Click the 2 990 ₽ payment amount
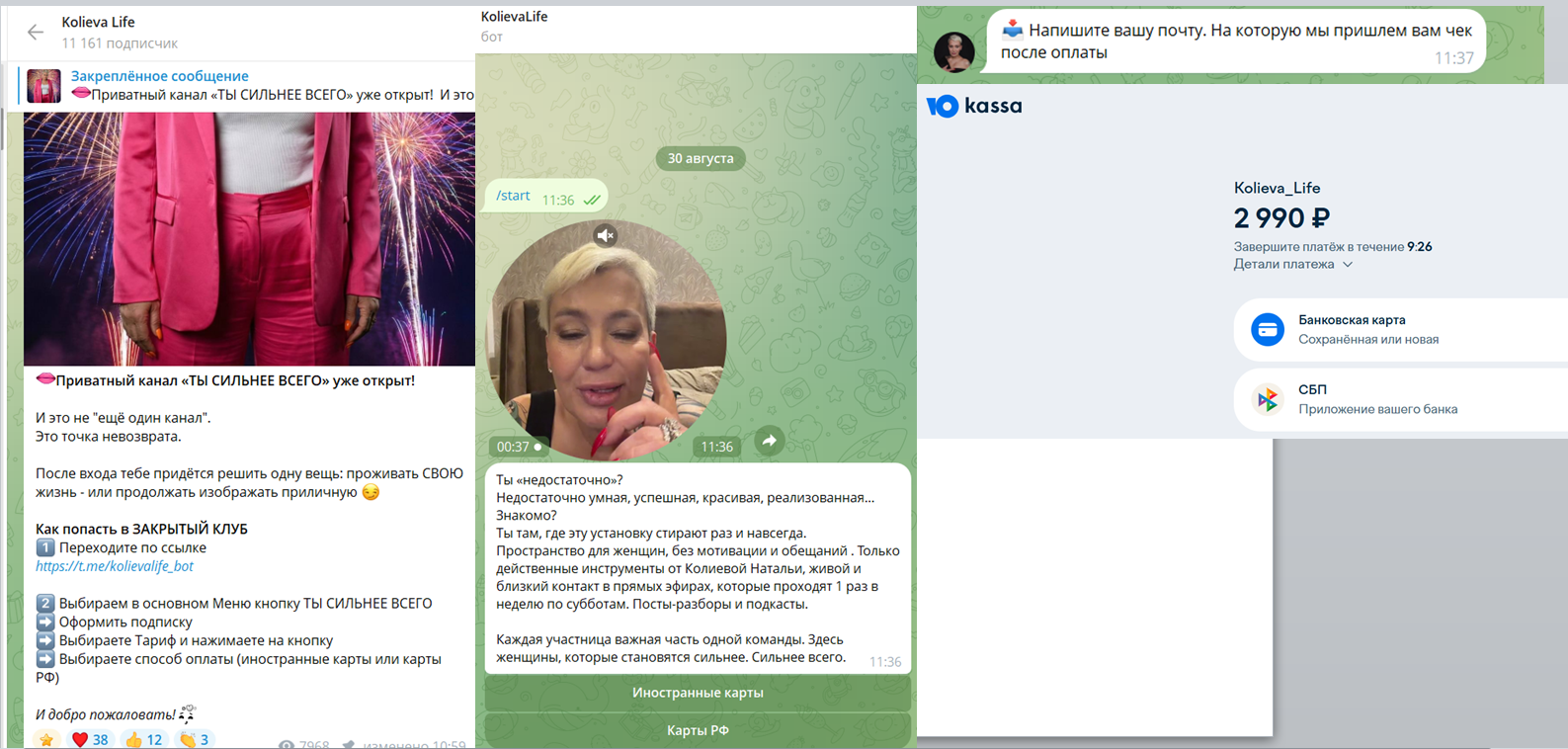1568x749 pixels. coord(1281,217)
